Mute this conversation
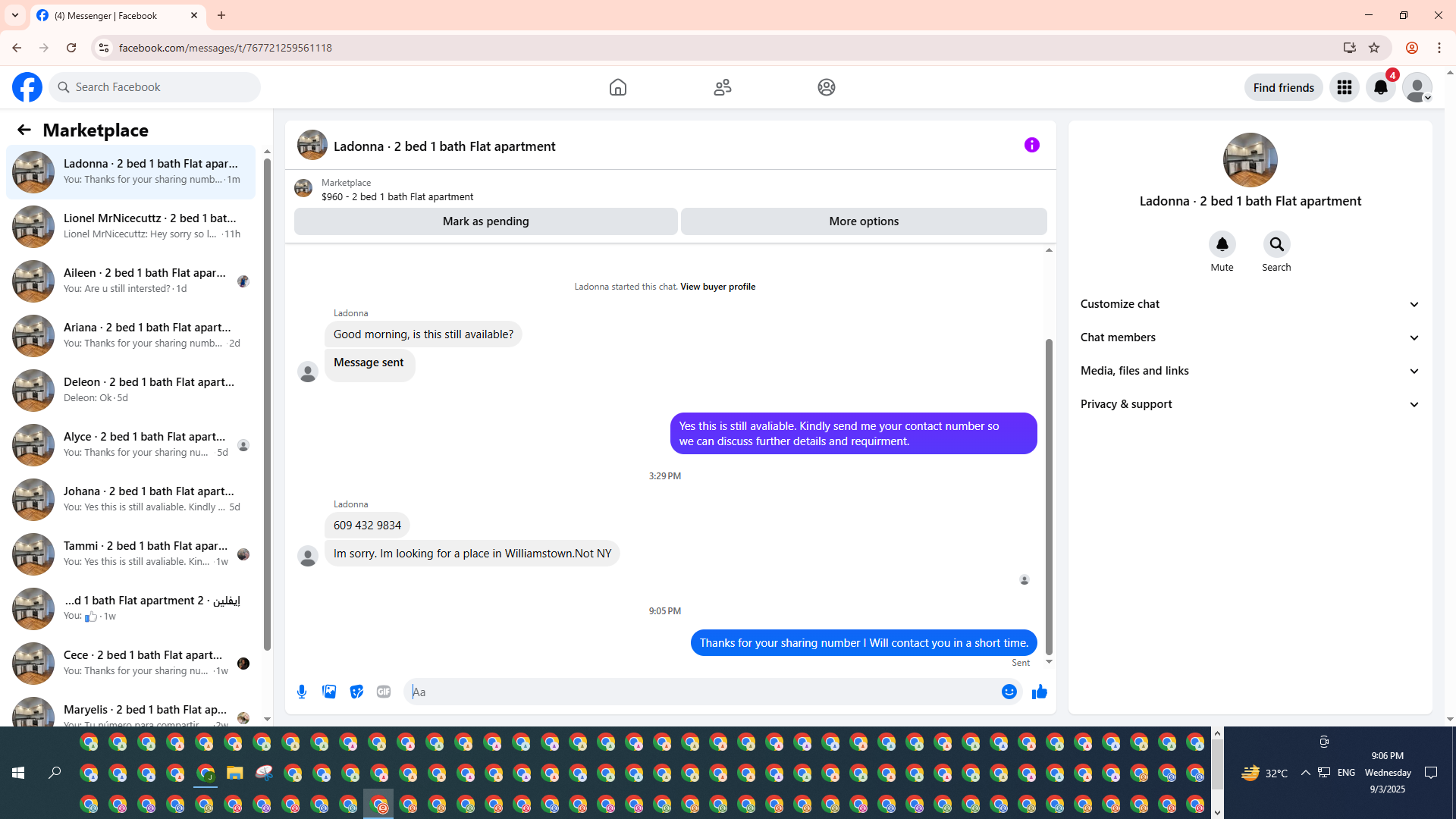This screenshot has height=819, width=1456. [x=1222, y=244]
